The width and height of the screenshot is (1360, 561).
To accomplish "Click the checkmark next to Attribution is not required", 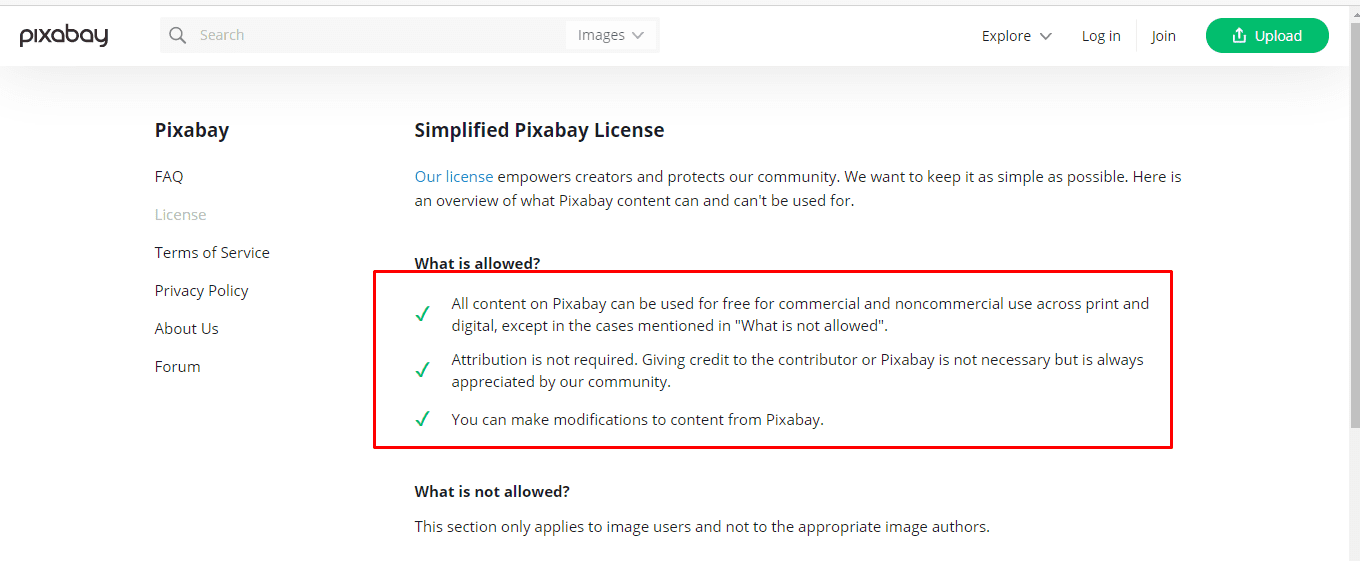I will coord(422,370).
